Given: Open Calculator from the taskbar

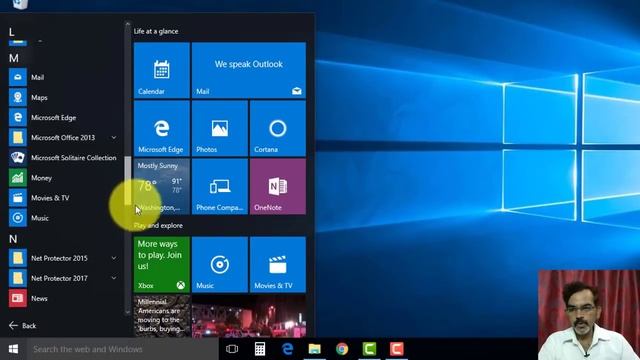Looking at the screenshot, I should pyautogui.click(x=260, y=349).
